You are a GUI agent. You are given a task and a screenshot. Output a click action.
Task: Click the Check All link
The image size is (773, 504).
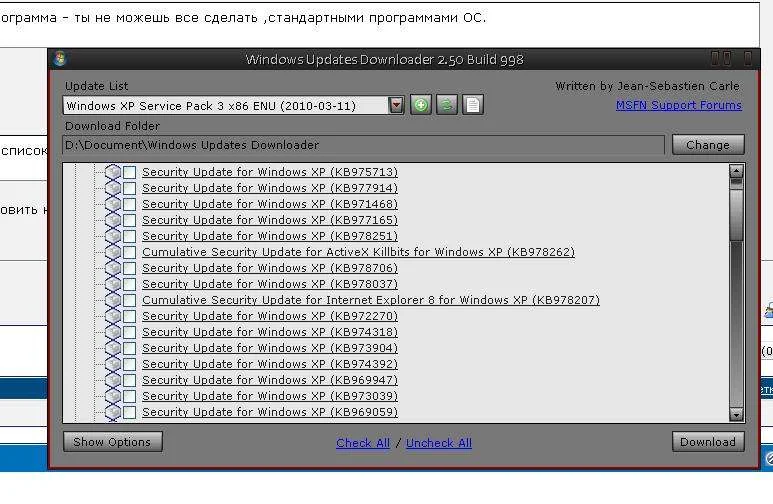[x=363, y=443]
